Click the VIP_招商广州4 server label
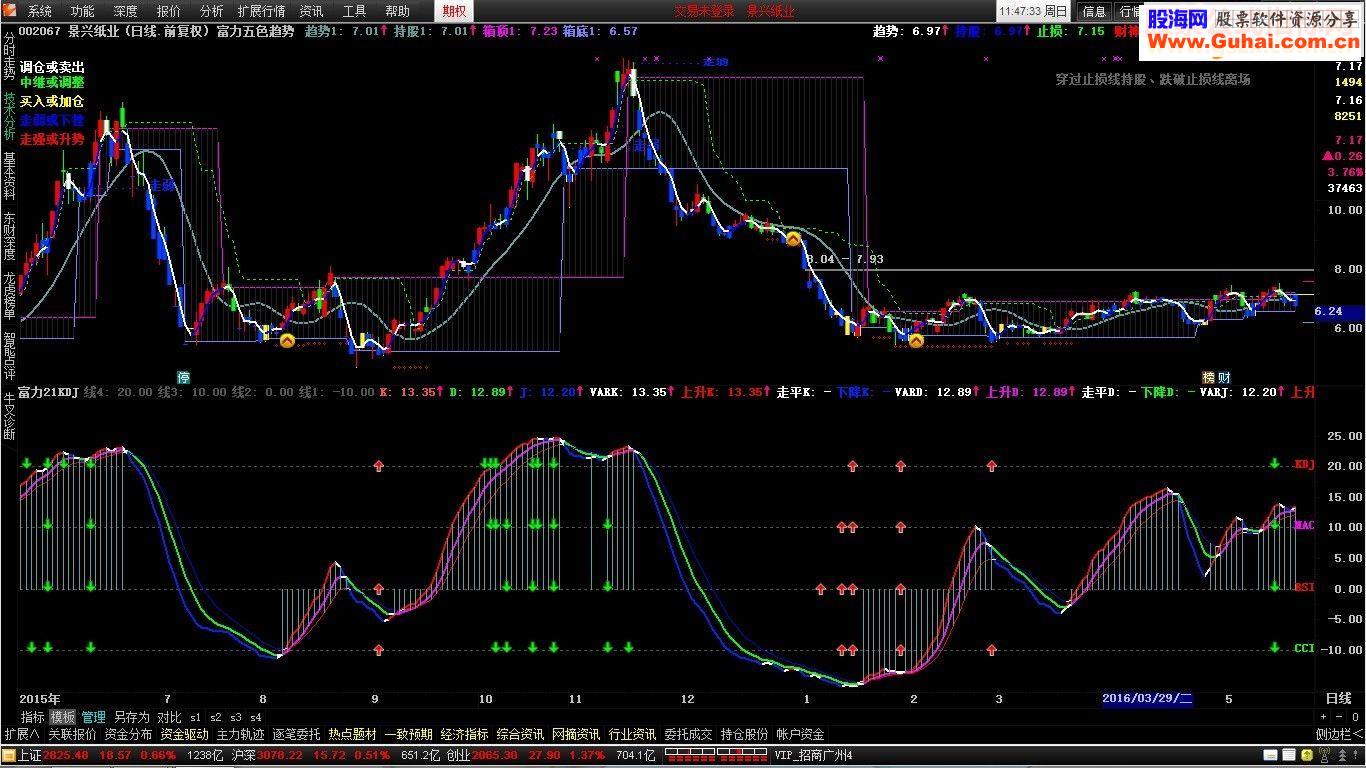Image resolution: width=1366 pixels, height=768 pixels. 814,755
